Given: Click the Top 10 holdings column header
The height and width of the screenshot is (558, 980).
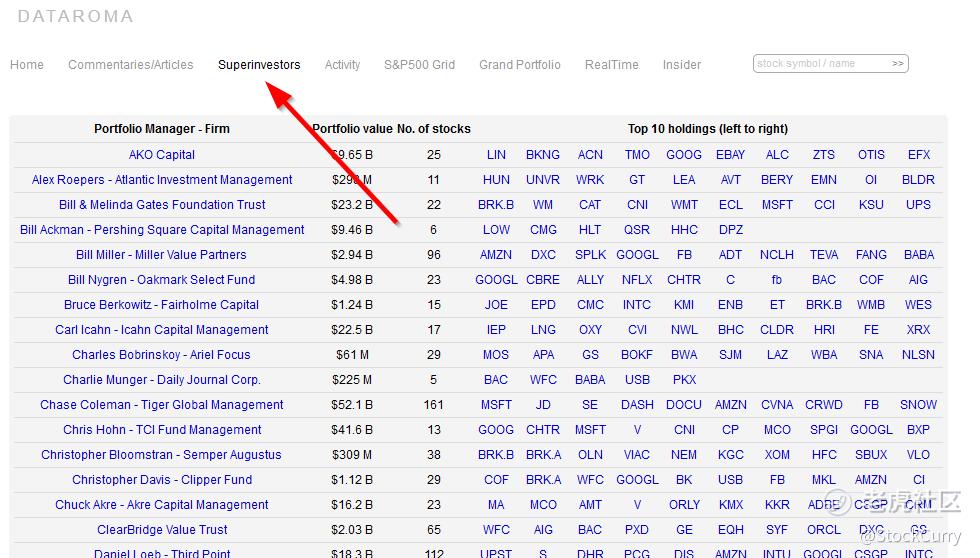Looking at the screenshot, I should [708, 129].
